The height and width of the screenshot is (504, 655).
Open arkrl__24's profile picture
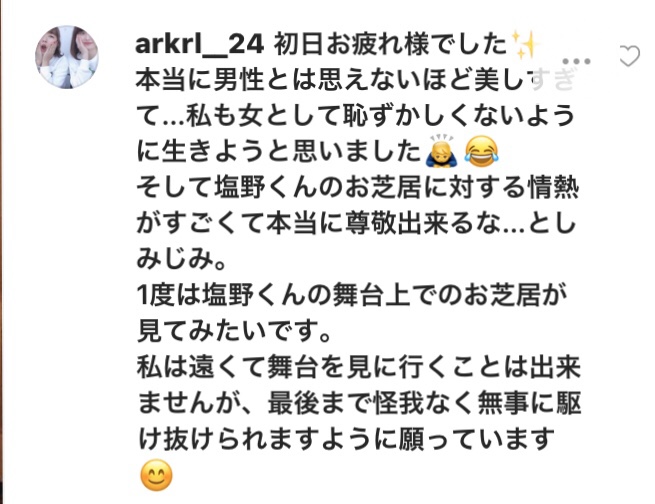[67, 57]
